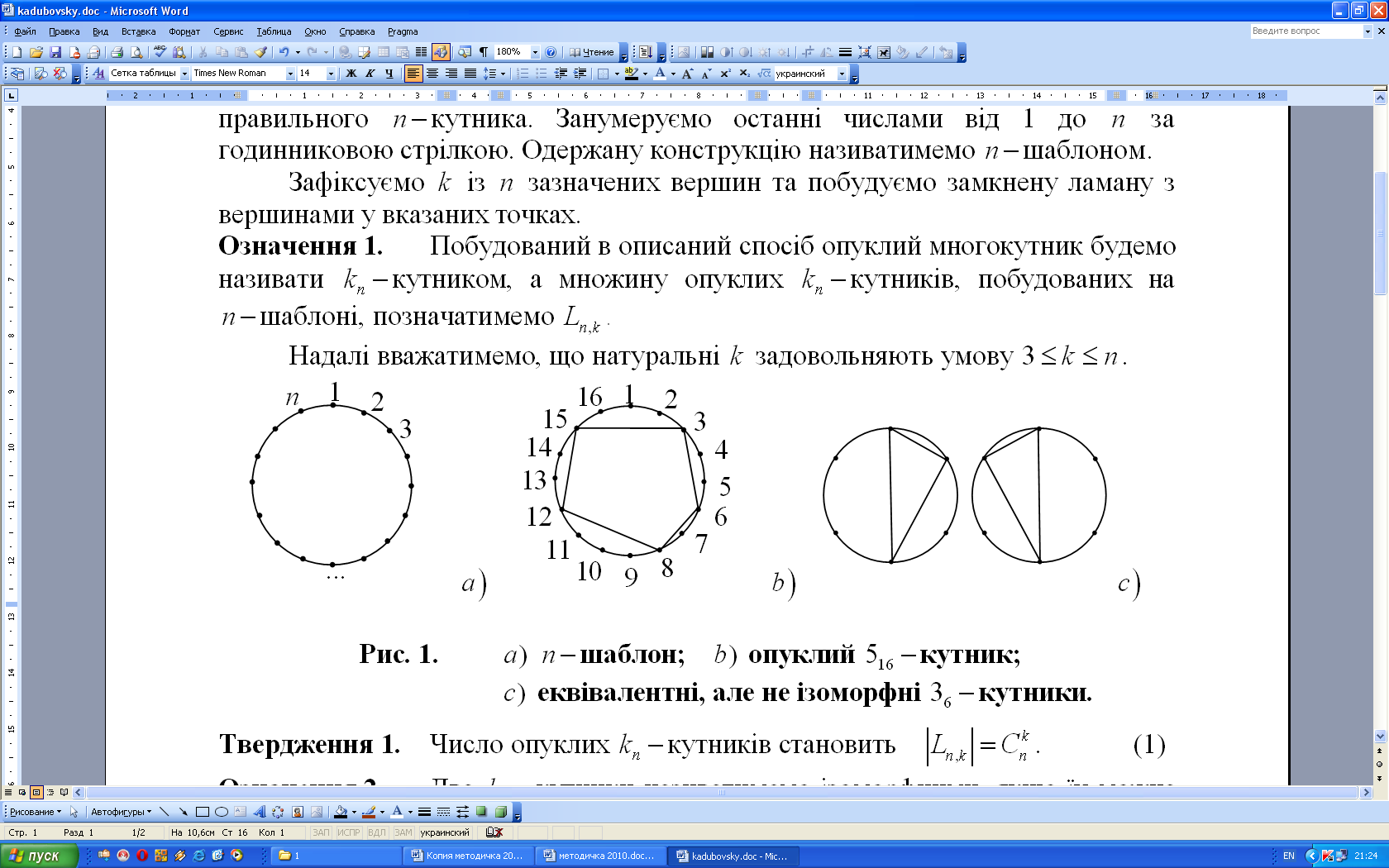
Task: Select the Arrow drawing tool
Action: tap(183, 812)
